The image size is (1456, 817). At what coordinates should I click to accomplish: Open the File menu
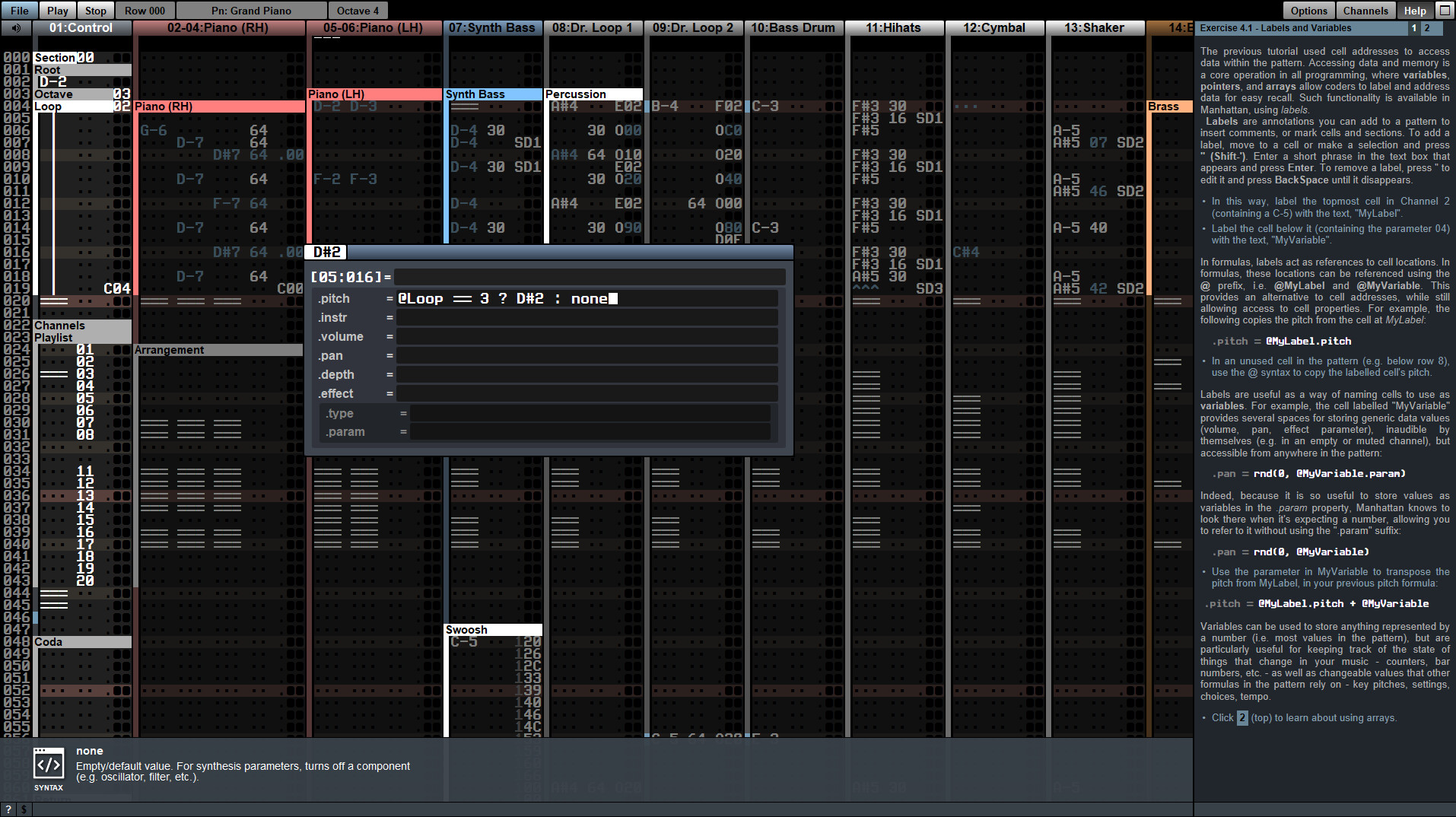click(17, 10)
